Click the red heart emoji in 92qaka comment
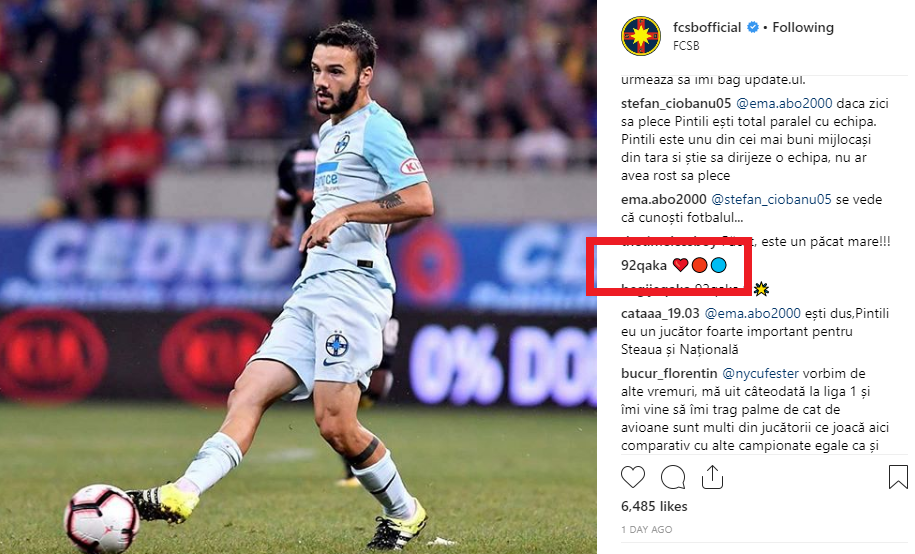The height and width of the screenshot is (554, 915). click(680, 265)
